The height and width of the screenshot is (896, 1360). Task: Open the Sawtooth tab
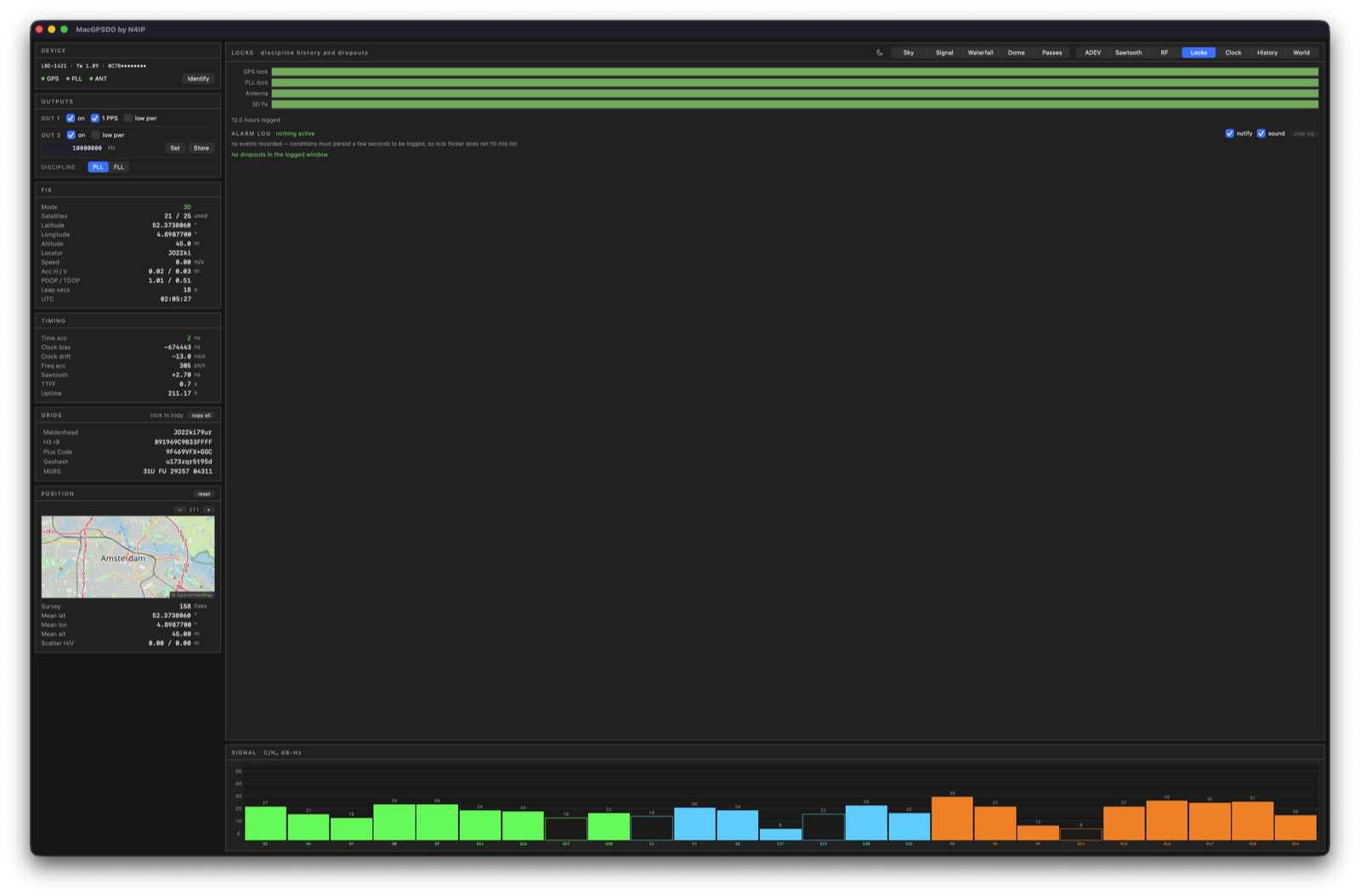point(1129,53)
